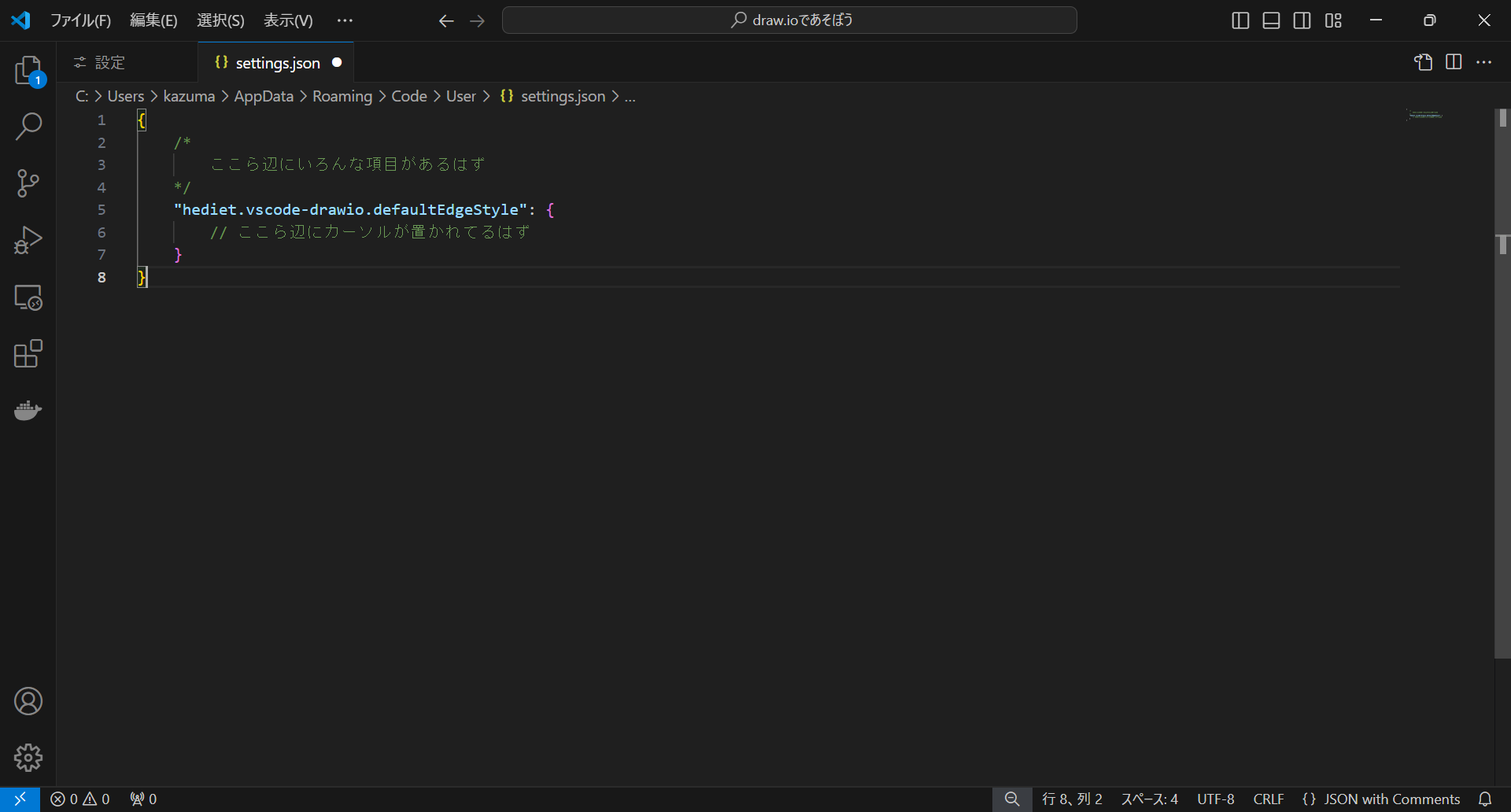Open the Extensions view
This screenshot has height=812, width=1511.
click(x=28, y=354)
